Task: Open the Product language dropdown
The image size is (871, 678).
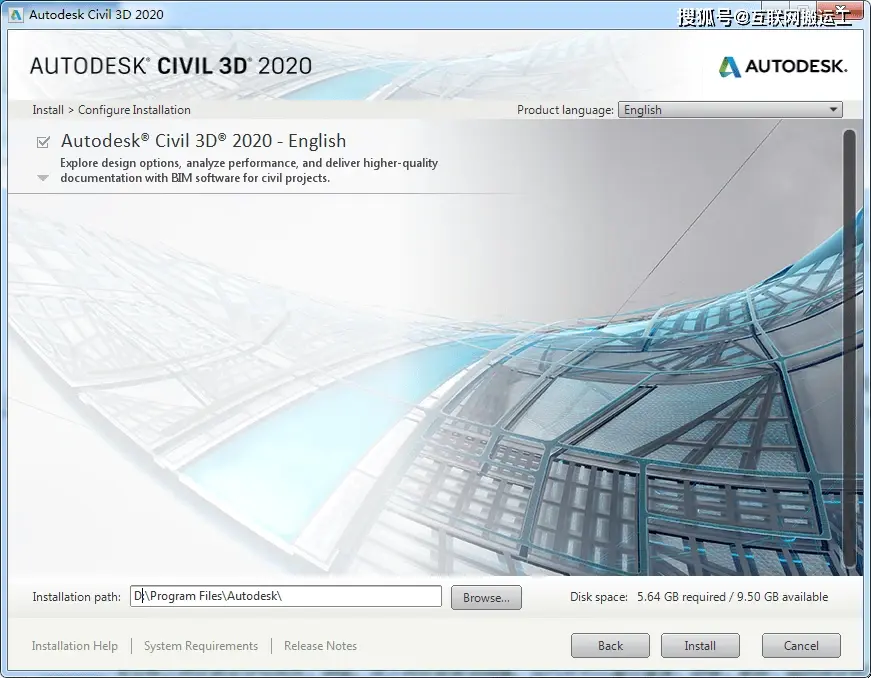Action: pyautogui.click(x=730, y=109)
